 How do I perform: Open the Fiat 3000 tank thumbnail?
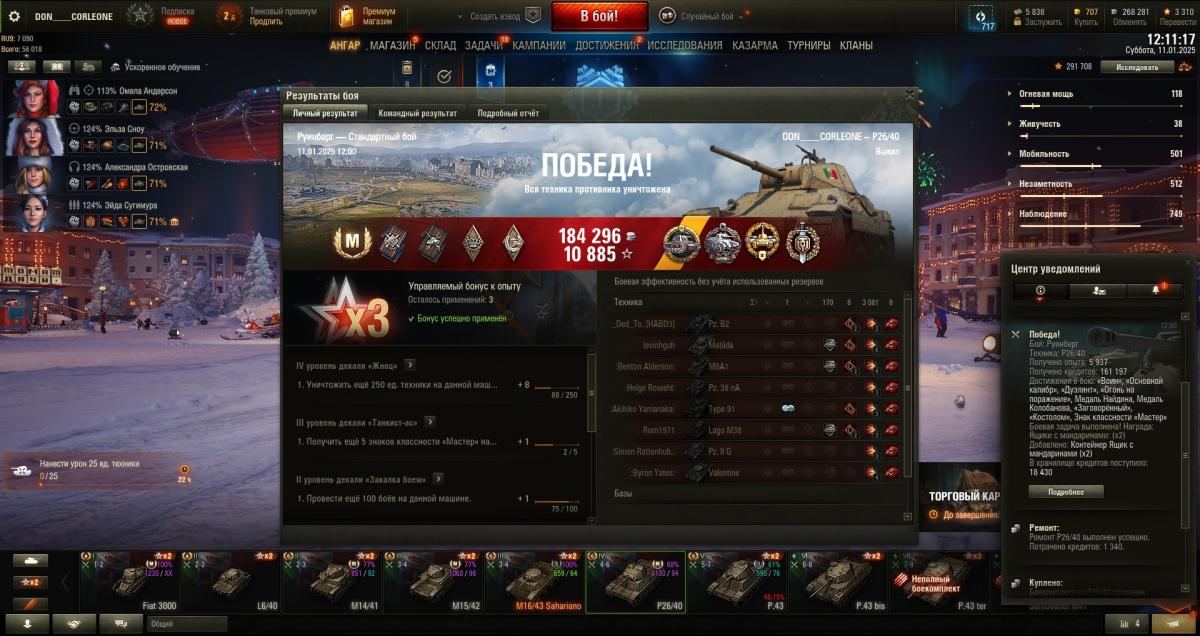pyautogui.click(x=130, y=582)
